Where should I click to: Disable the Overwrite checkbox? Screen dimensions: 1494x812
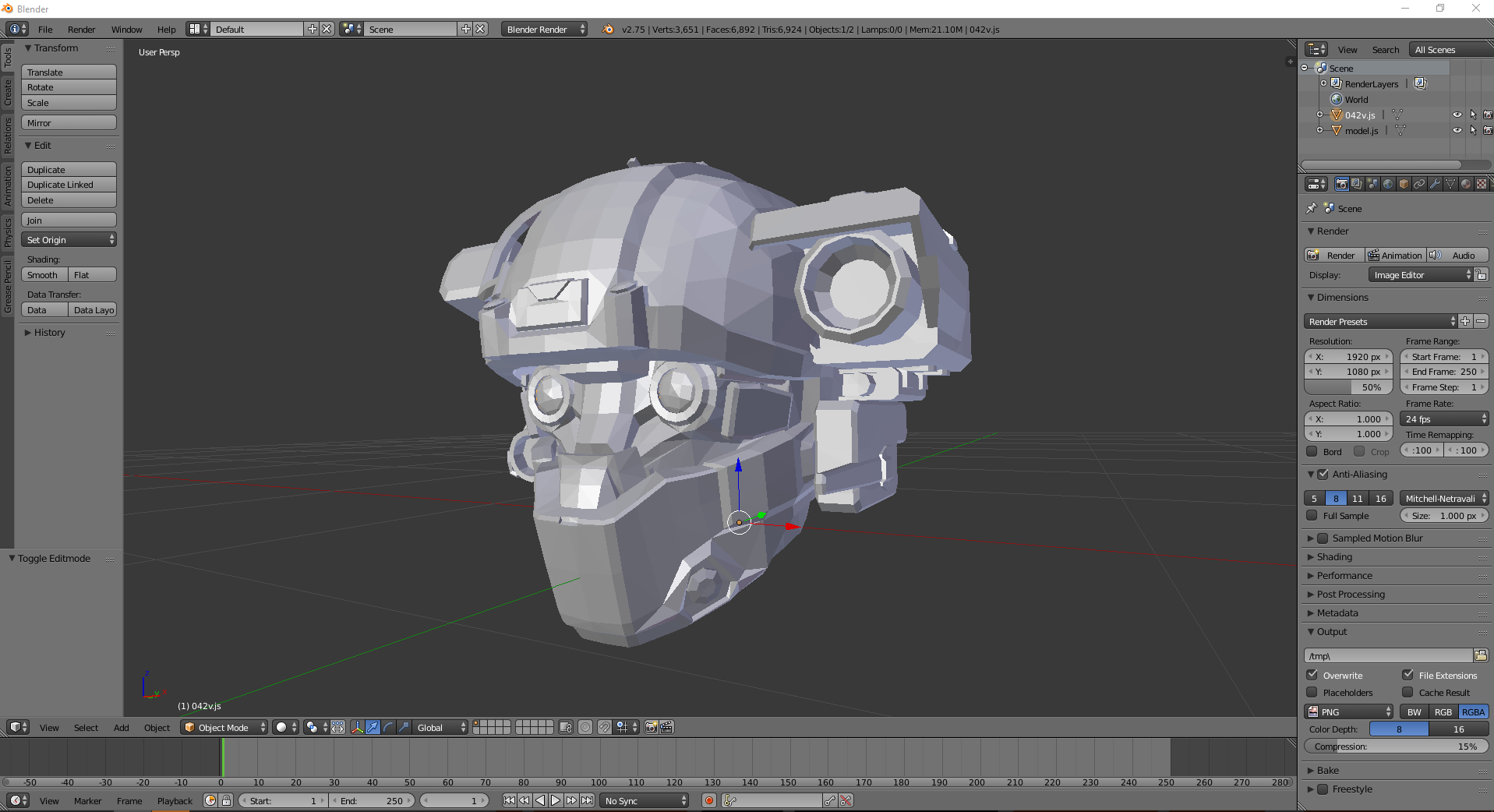point(1312,675)
